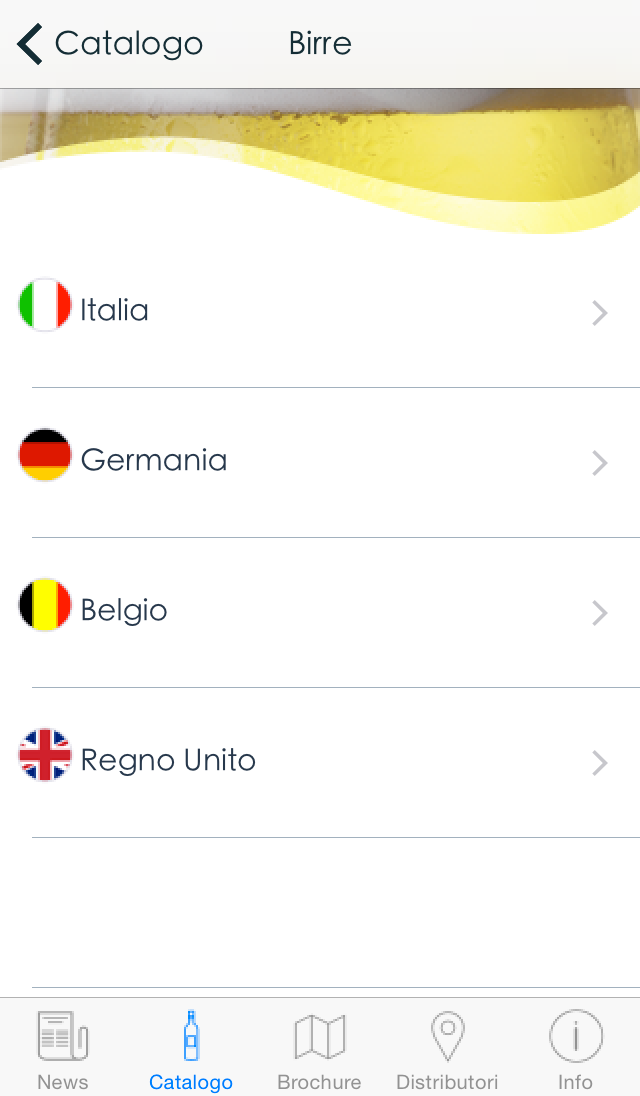Open the Distributori location pin icon

coord(447,1036)
